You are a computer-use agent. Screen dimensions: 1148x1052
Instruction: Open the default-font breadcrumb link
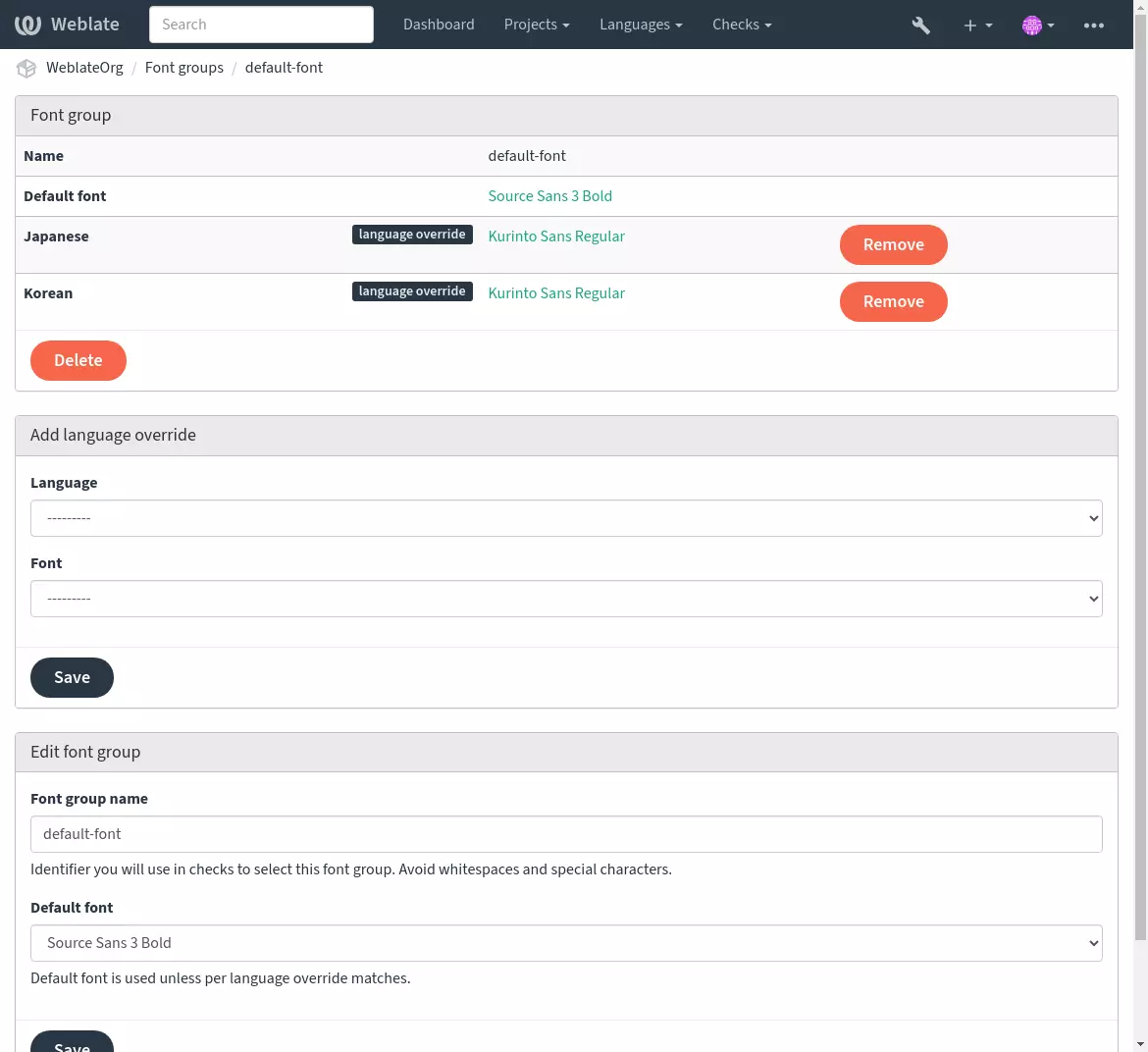coord(284,68)
